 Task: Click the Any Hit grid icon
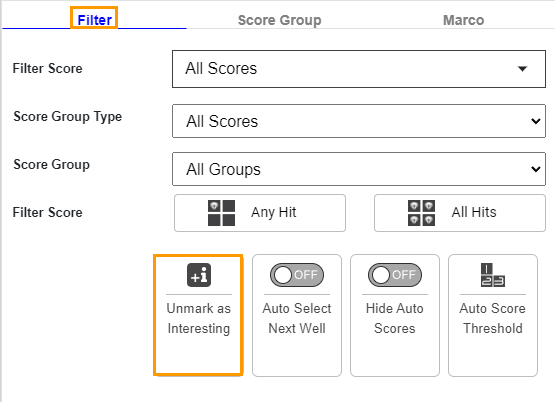(x=221, y=213)
